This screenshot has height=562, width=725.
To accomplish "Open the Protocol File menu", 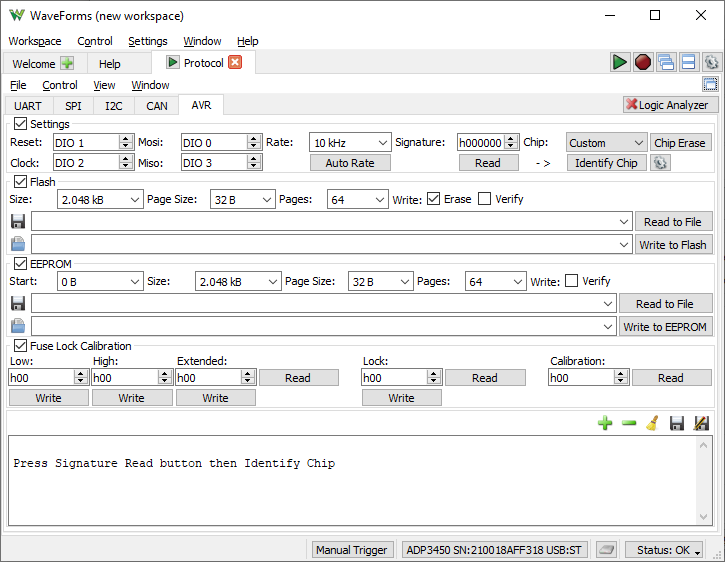I will [x=18, y=85].
